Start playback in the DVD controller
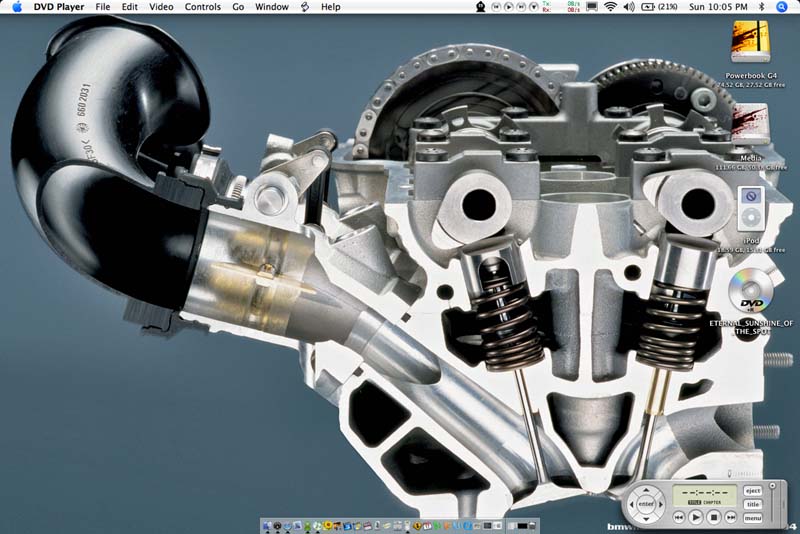The image size is (800, 534). pyautogui.click(x=696, y=517)
